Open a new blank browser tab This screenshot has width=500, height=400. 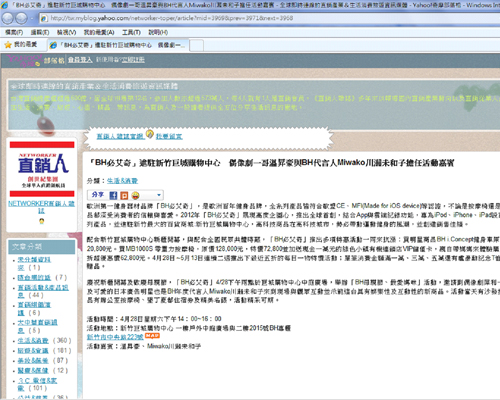coord(196,45)
